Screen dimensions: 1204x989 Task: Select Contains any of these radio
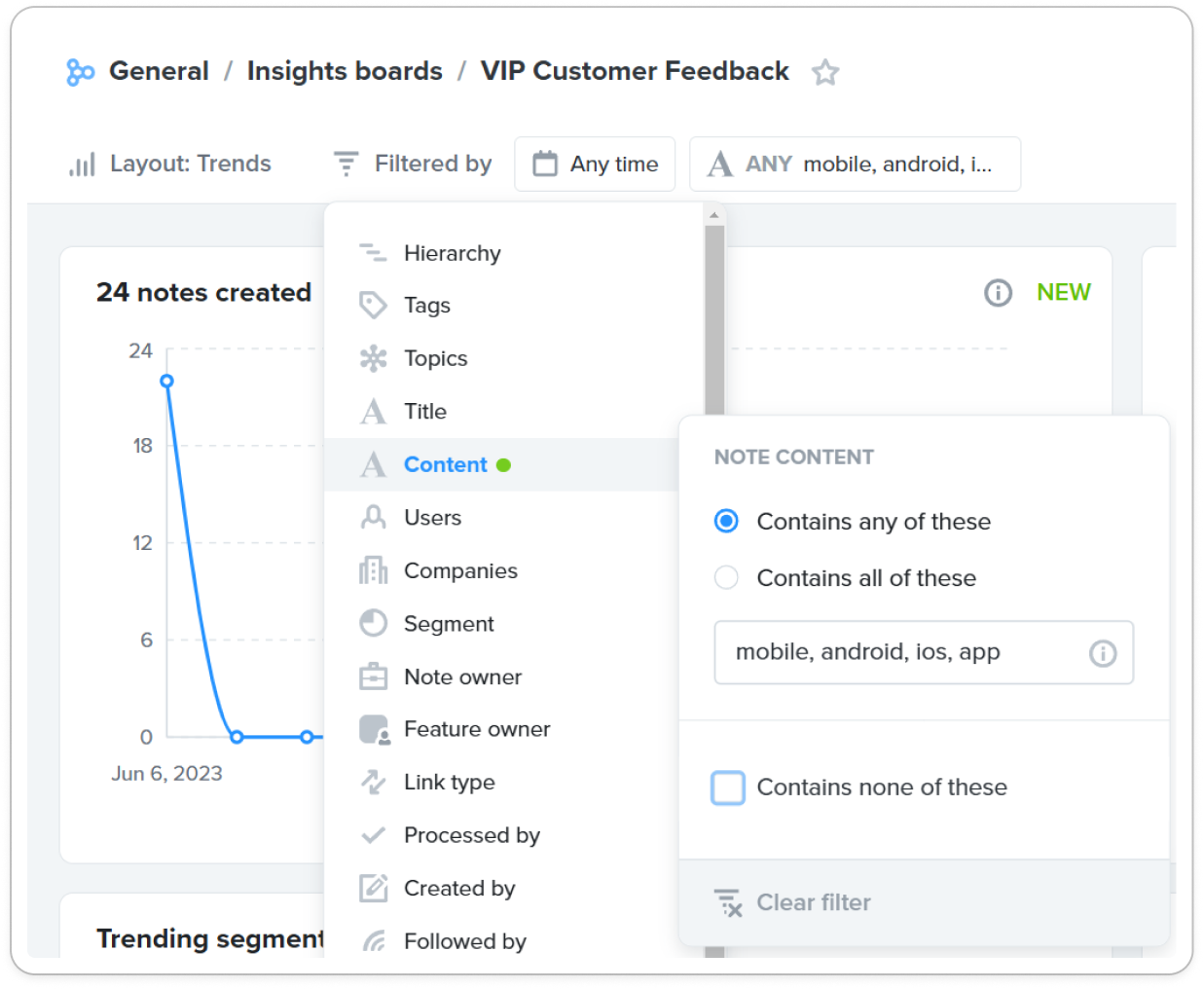[x=726, y=521]
